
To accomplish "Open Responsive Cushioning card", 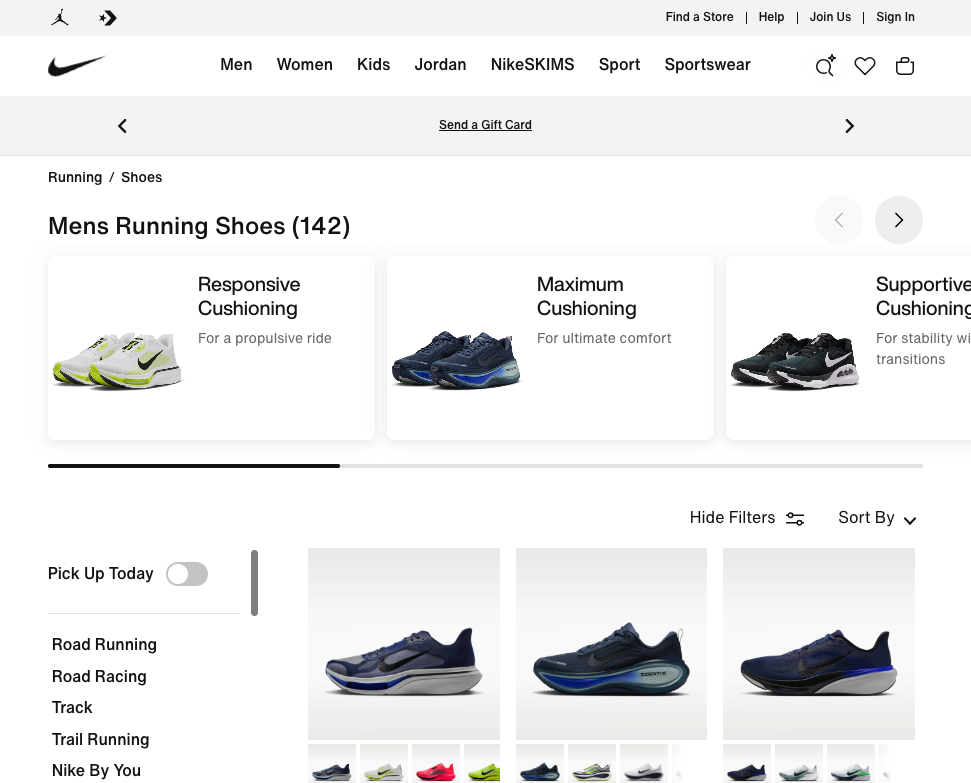I will tap(211, 348).
